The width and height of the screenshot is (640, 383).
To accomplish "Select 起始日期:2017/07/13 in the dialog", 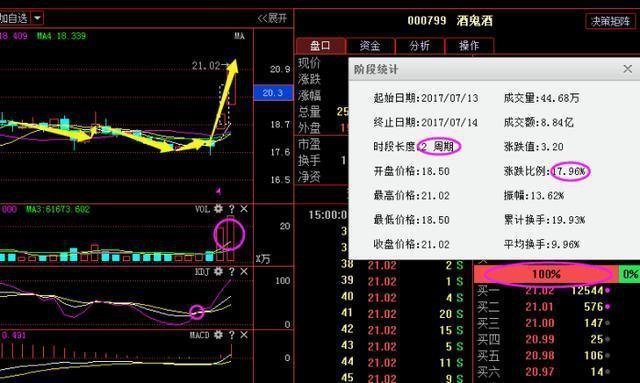I will pos(426,98).
